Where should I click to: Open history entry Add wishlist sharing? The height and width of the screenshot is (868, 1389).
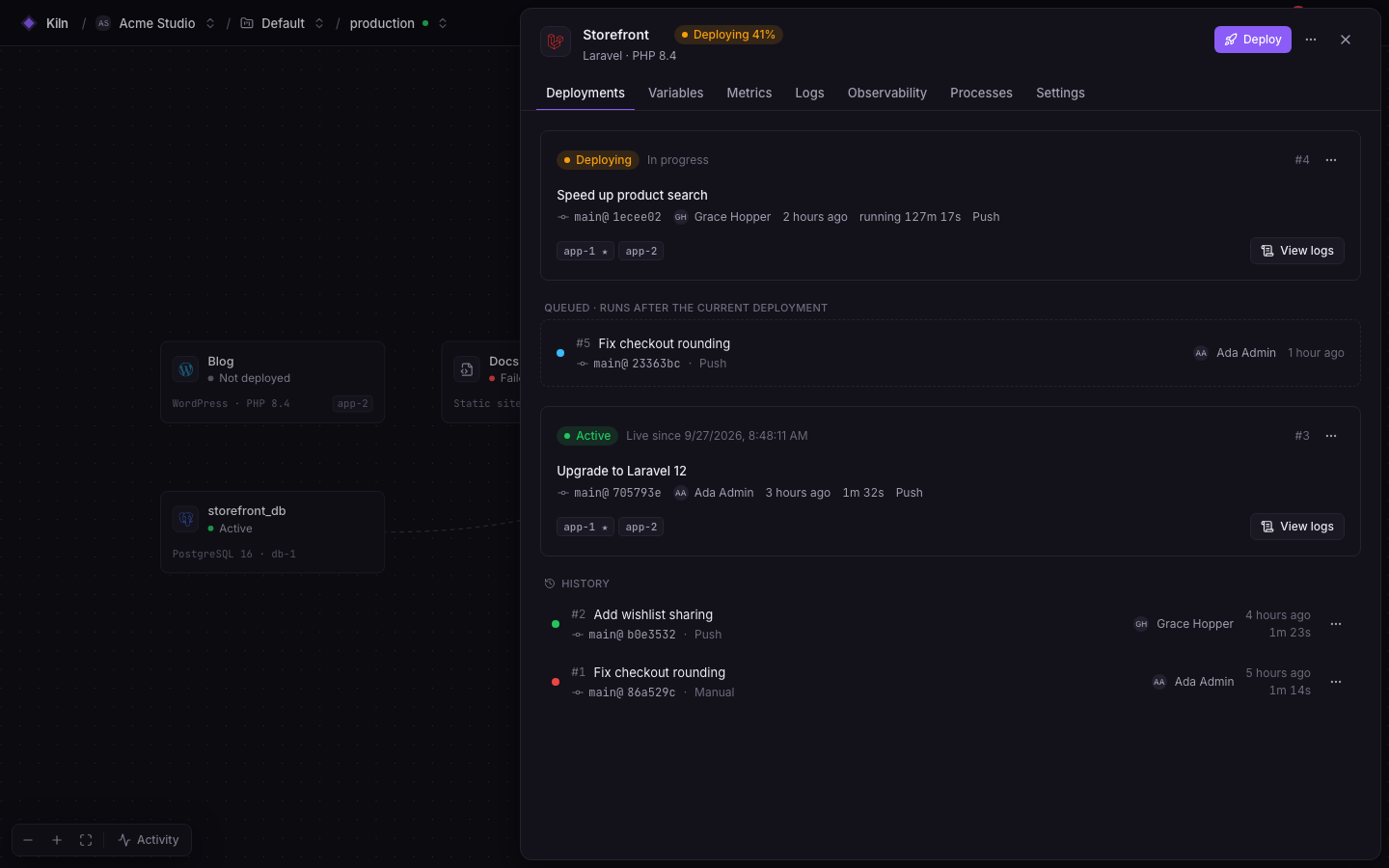(x=950, y=624)
